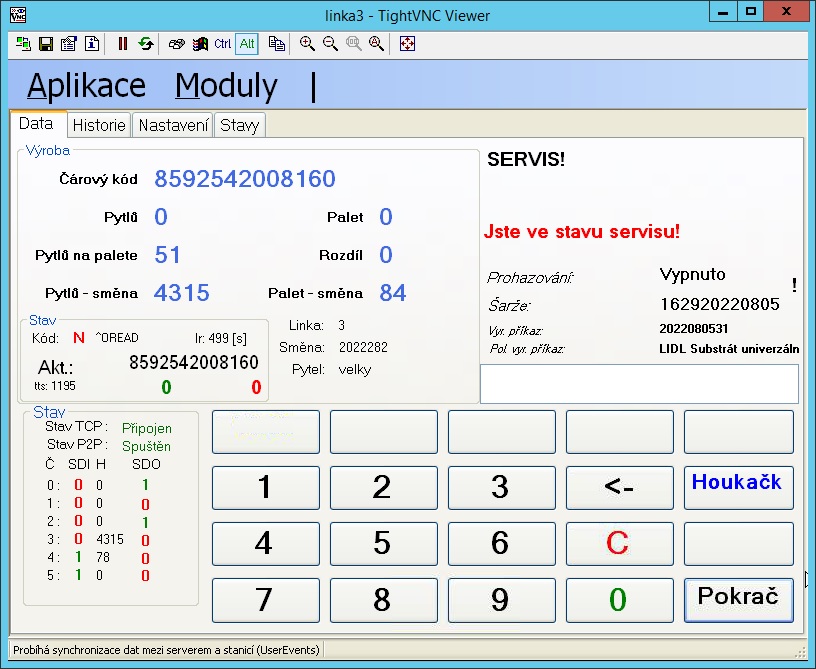The height and width of the screenshot is (669, 816).
Task: Click the New connection toolbar icon
Action: [23, 44]
